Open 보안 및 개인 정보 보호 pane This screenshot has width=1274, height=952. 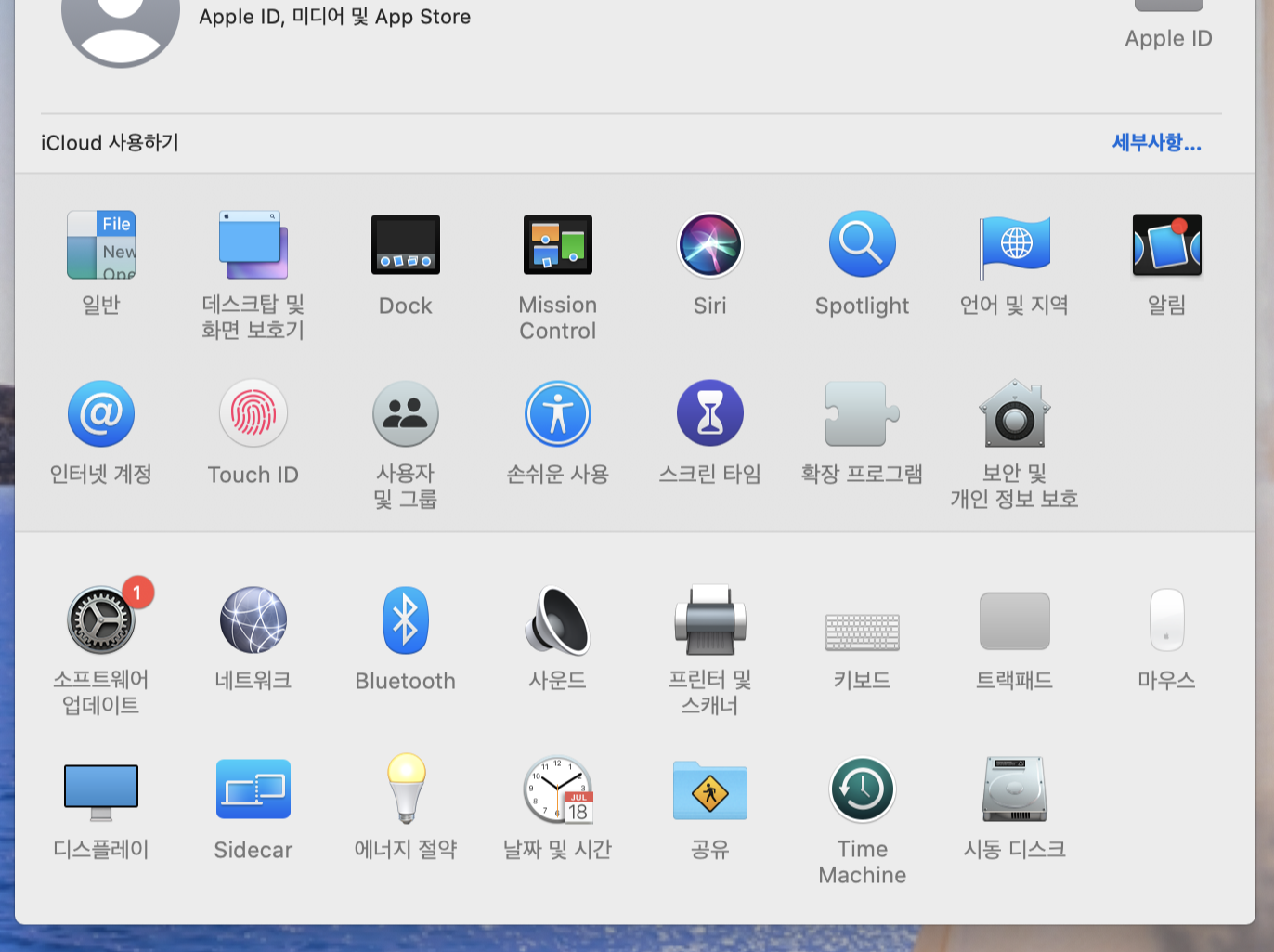tap(1015, 414)
